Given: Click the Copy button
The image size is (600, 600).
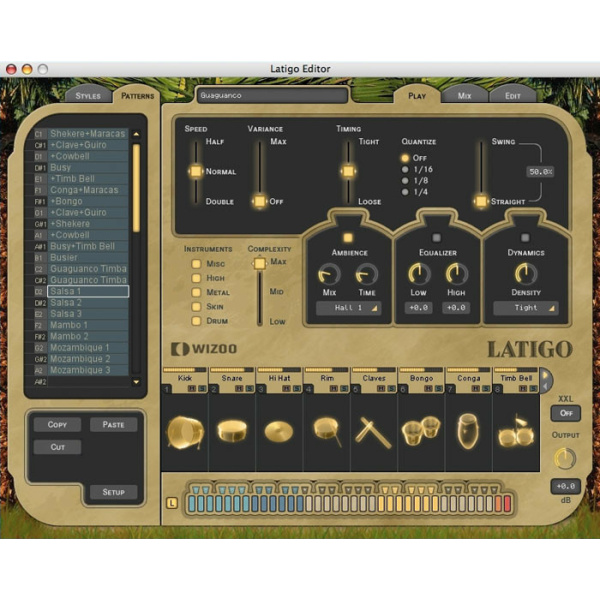Looking at the screenshot, I should [57, 424].
